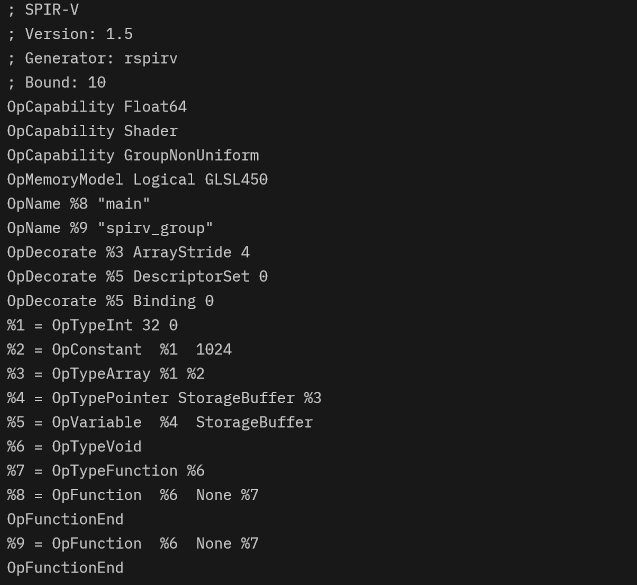Click the "GLSL450" memory model text

(x=236, y=180)
